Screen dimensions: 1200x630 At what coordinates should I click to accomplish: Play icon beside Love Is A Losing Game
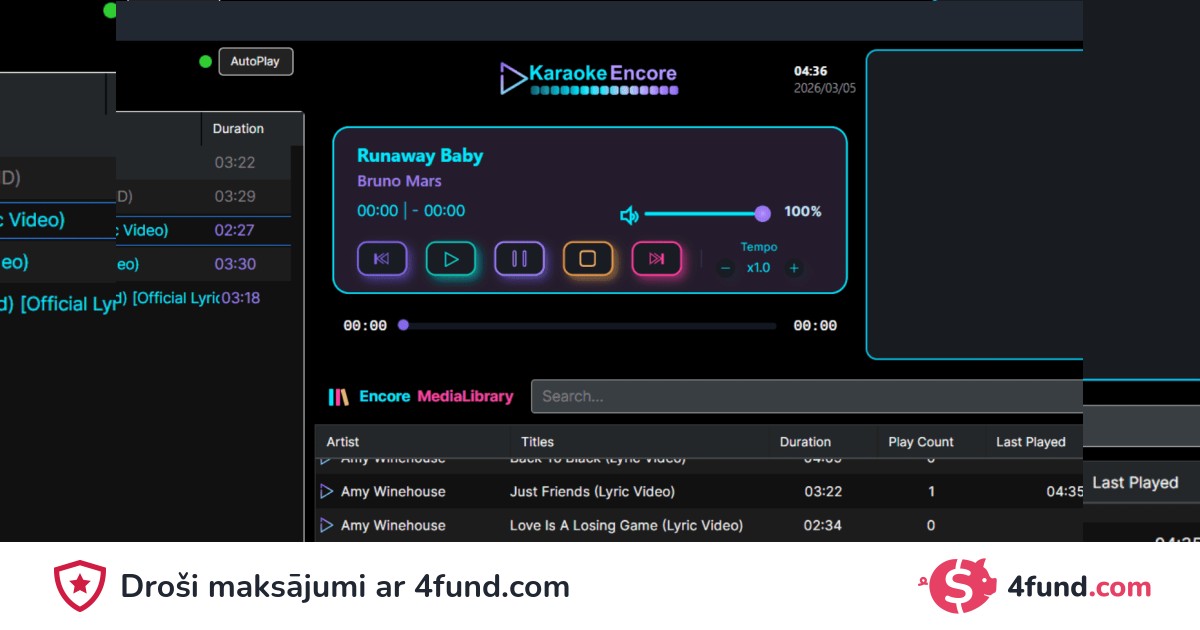point(326,525)
